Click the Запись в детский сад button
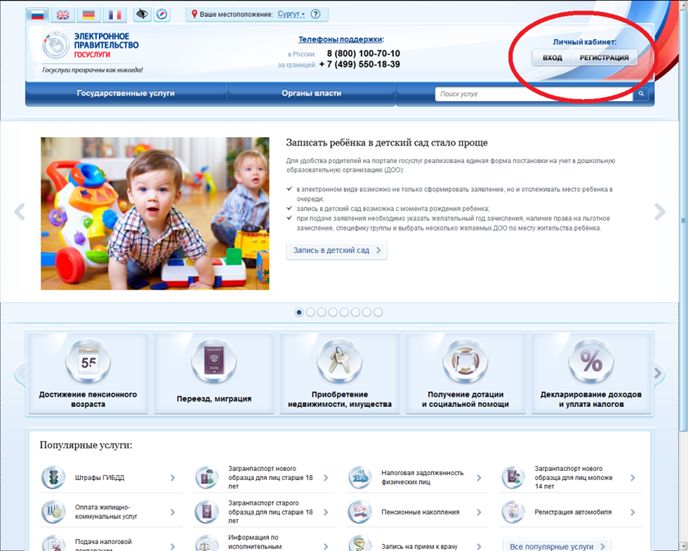The image size is (688, 551). tap(337, 250)
